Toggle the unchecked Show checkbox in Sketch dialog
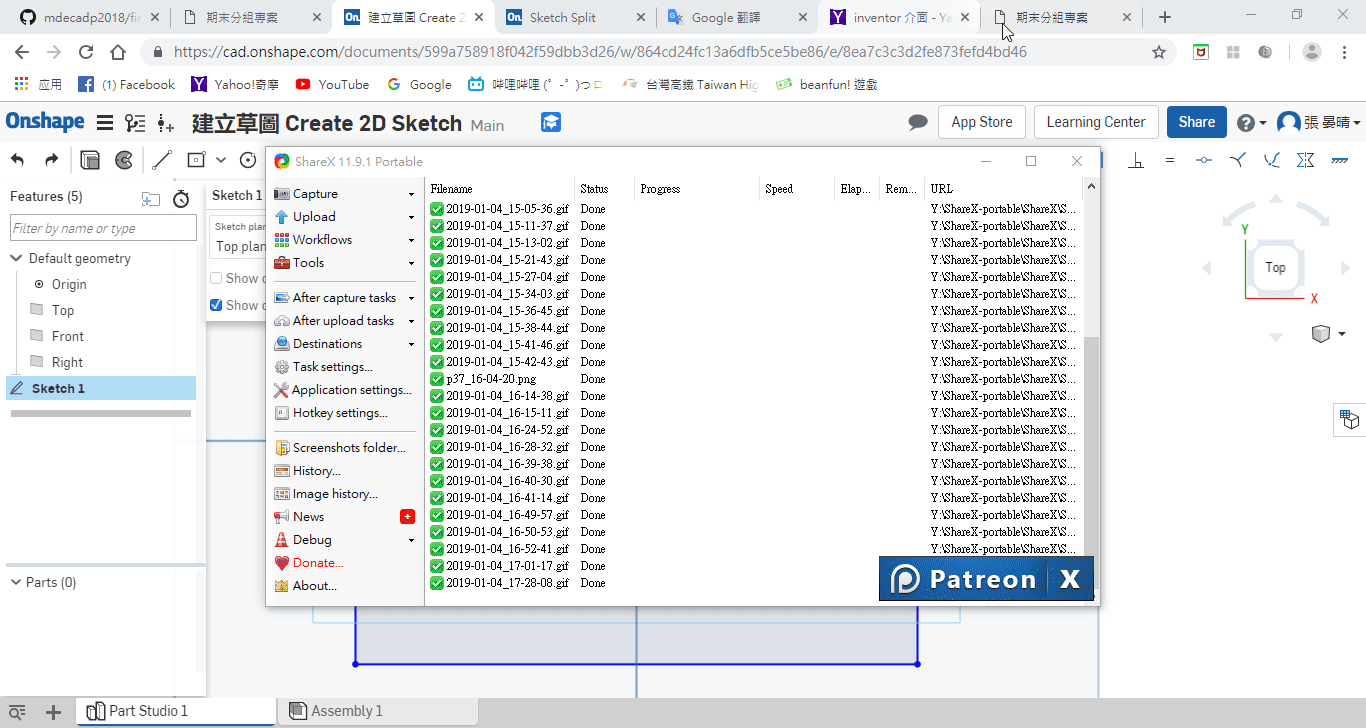Viewport: 1366px width, 728px height. [216, 278]
